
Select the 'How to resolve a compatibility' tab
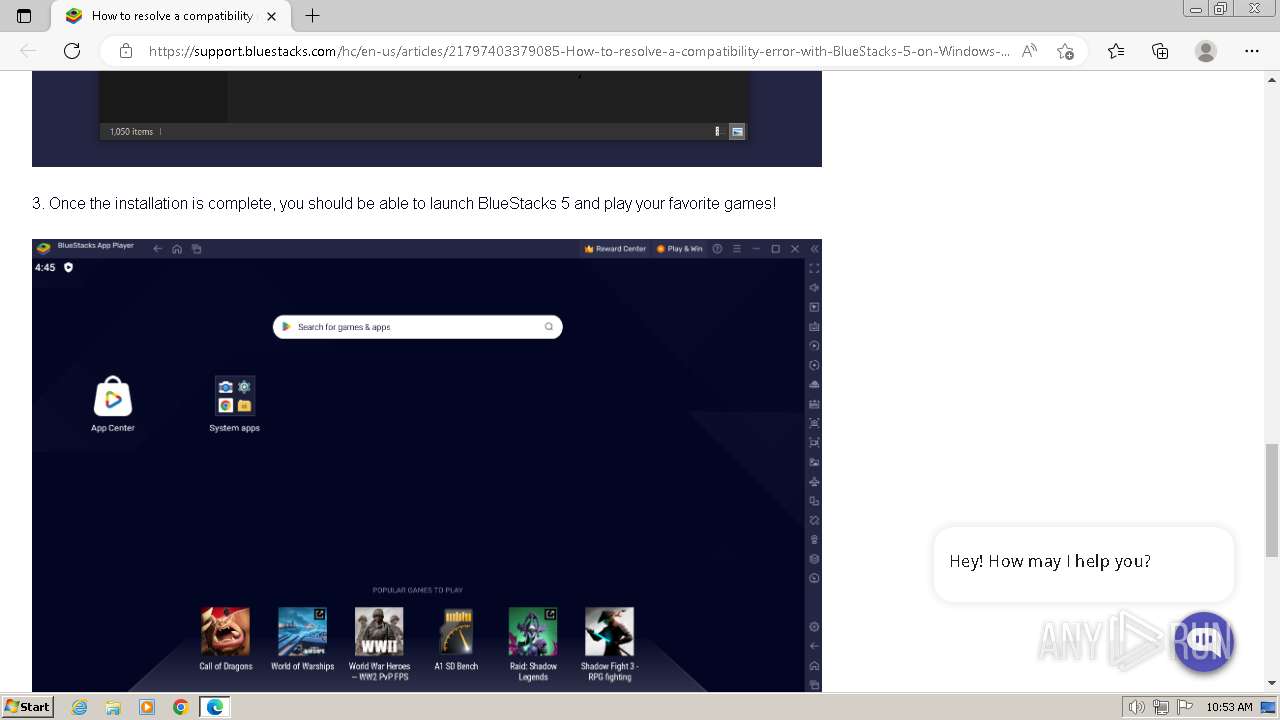tap(170, 16)
